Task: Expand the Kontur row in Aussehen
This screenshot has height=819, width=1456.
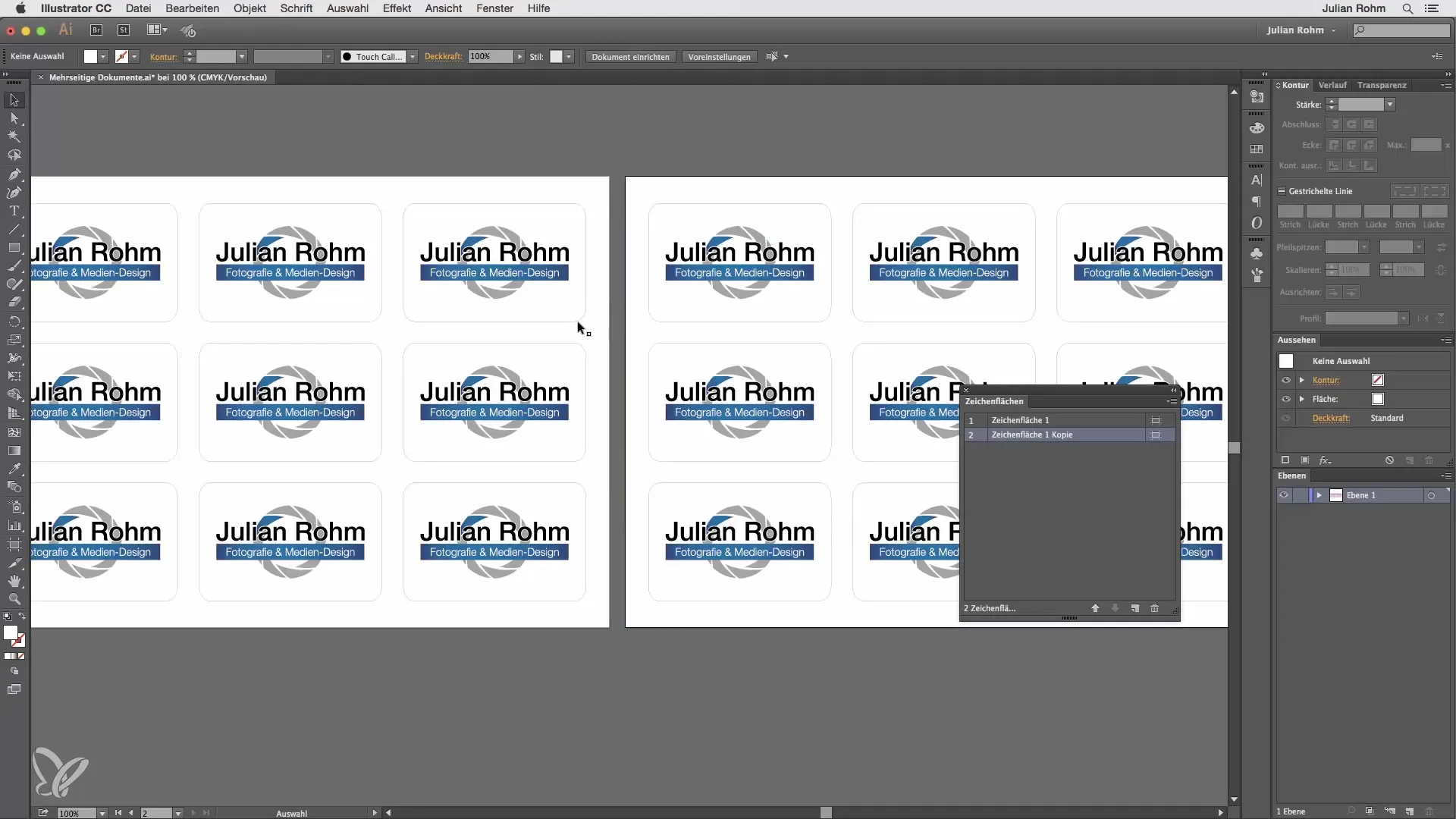Action: [1302, 380]
